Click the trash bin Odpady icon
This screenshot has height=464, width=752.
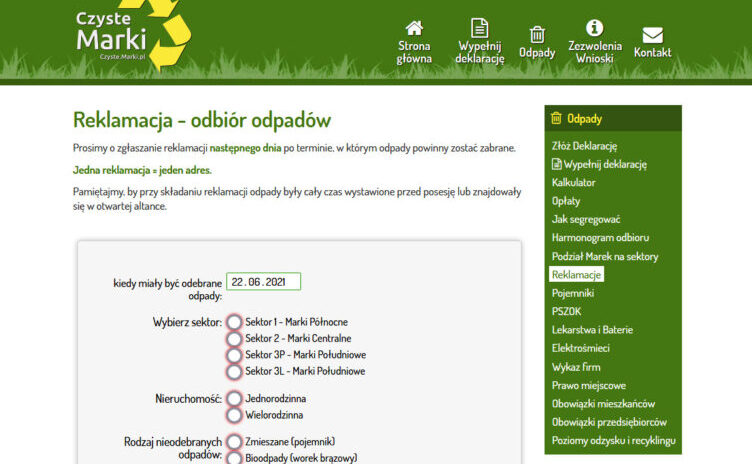click(537, 35)
